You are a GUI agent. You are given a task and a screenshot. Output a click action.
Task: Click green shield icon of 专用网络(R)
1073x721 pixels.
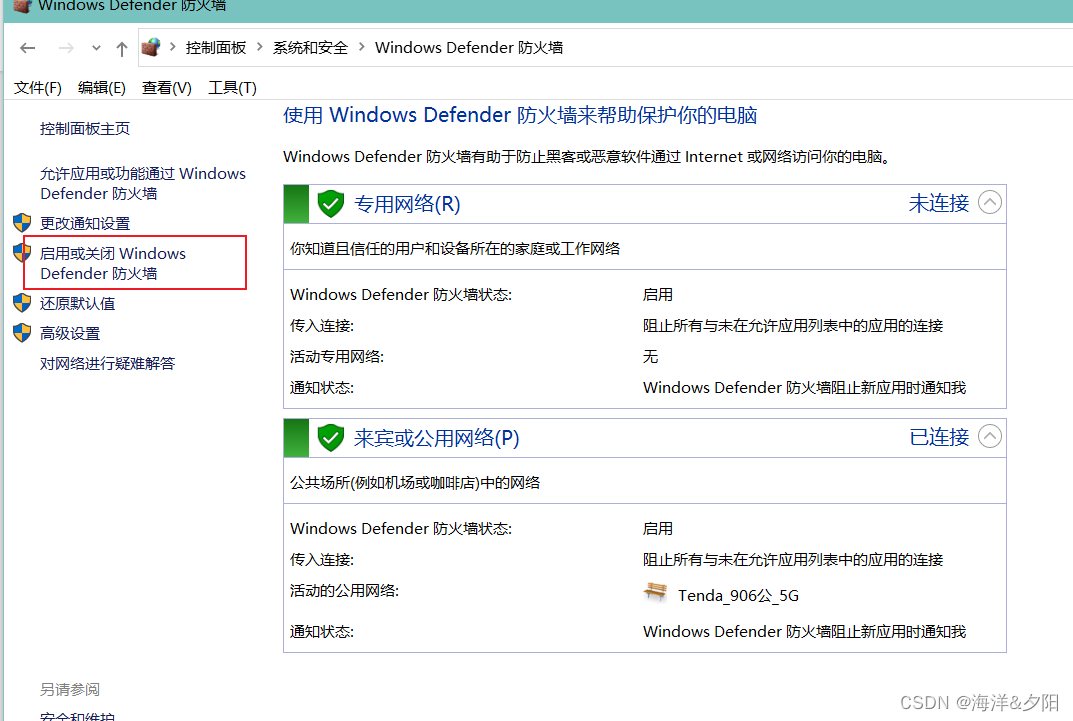point(331,204)
